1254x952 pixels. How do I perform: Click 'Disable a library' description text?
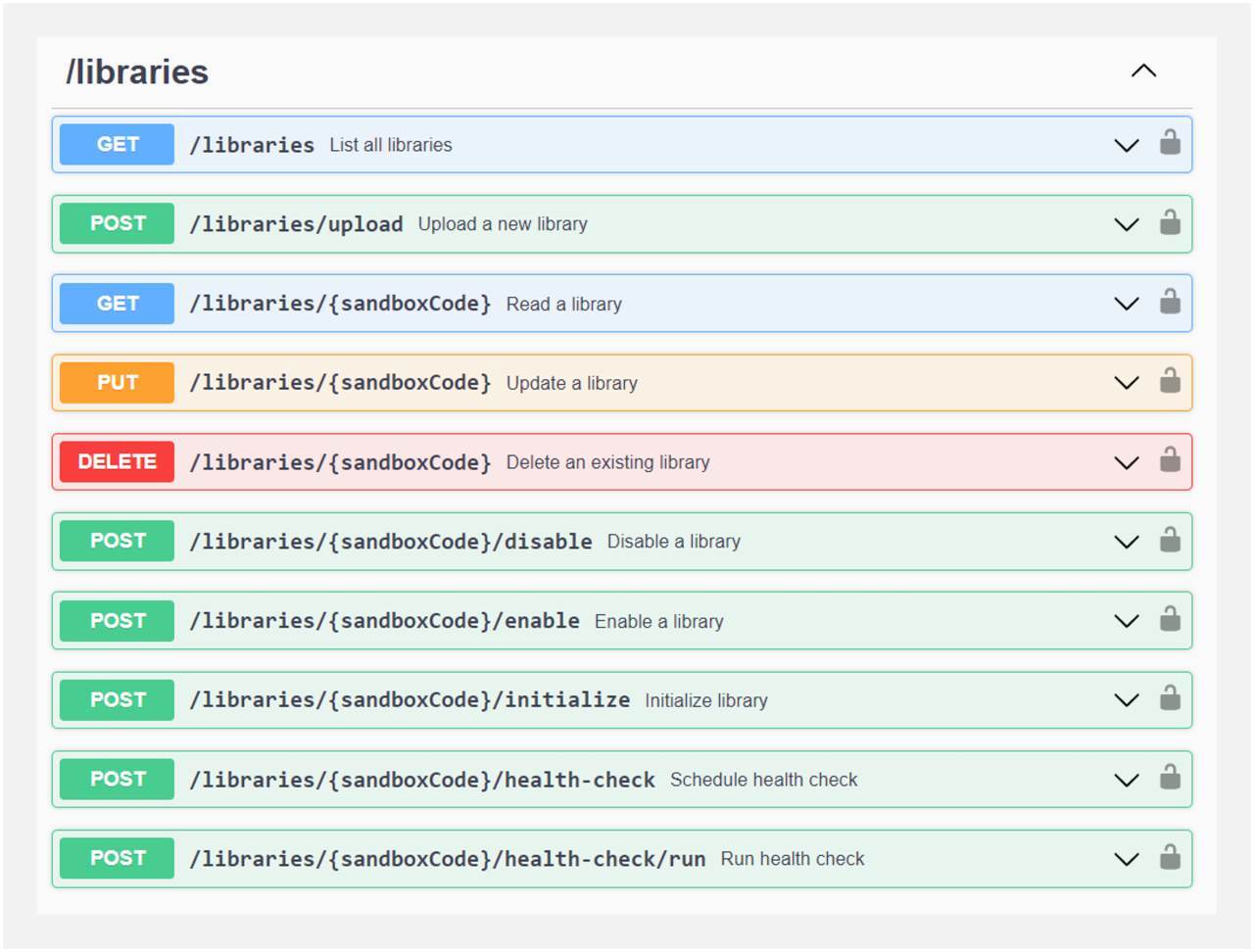click(x=674, y=542)
